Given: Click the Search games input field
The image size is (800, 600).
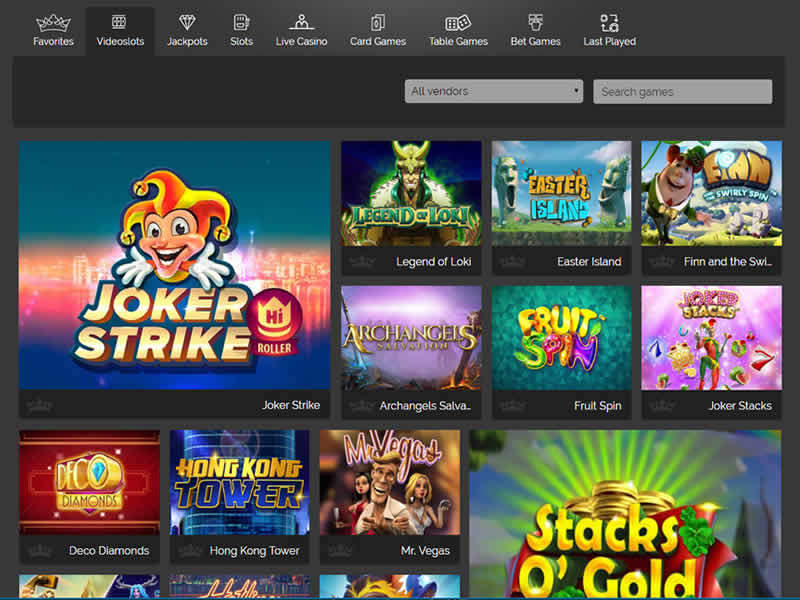Looking at the screenshot, I should coord(683,92).
